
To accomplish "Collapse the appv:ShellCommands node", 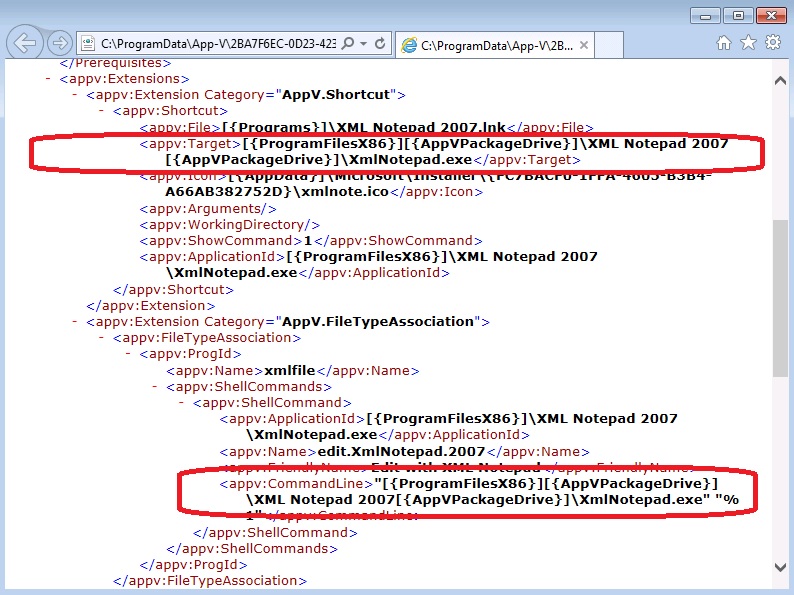I will click(x=155, y=387).
